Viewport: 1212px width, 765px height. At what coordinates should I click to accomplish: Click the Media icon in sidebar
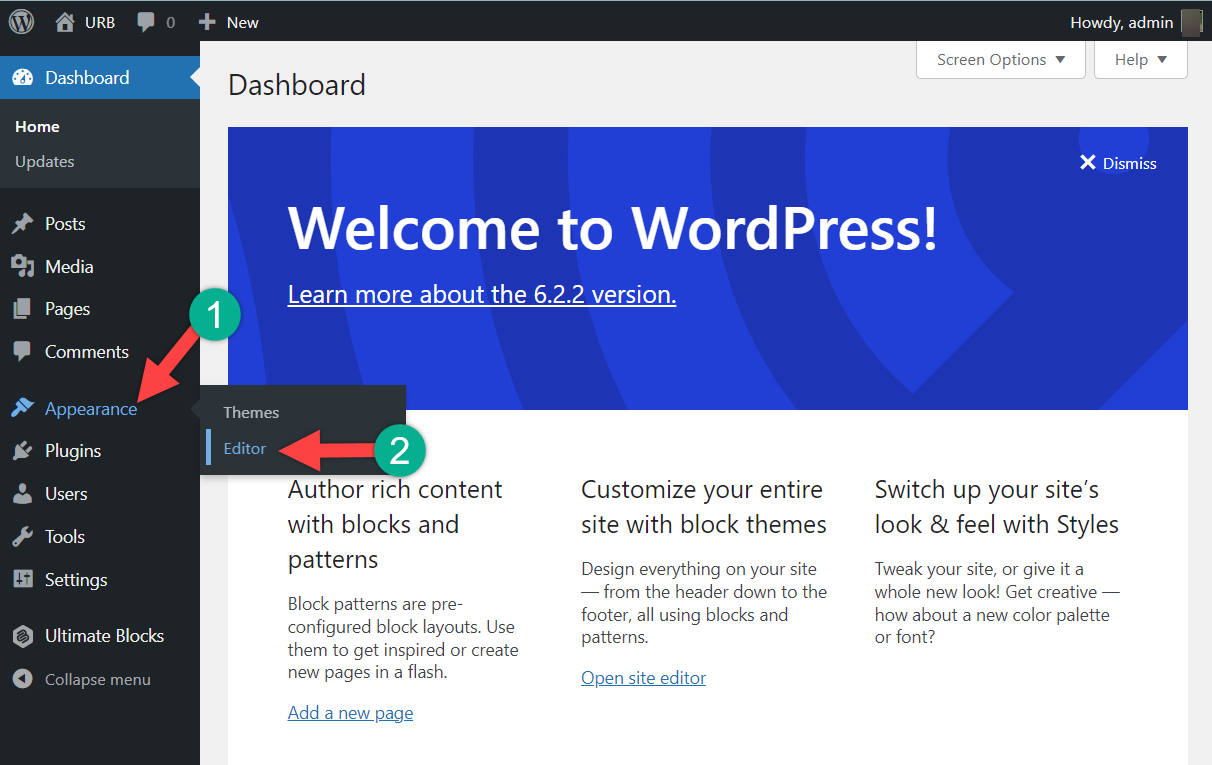22,267
